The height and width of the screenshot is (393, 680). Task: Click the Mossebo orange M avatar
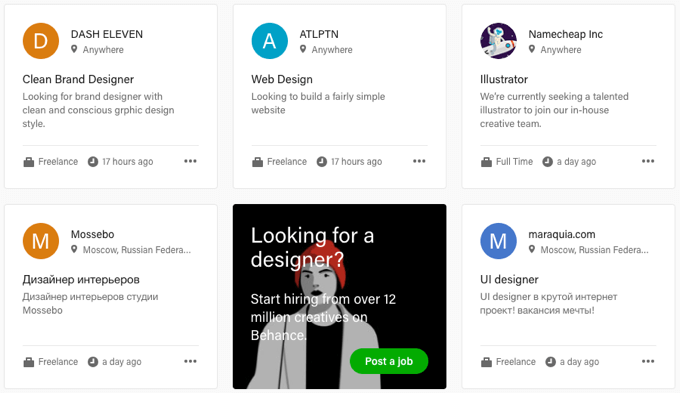click(x=41, y=241)
